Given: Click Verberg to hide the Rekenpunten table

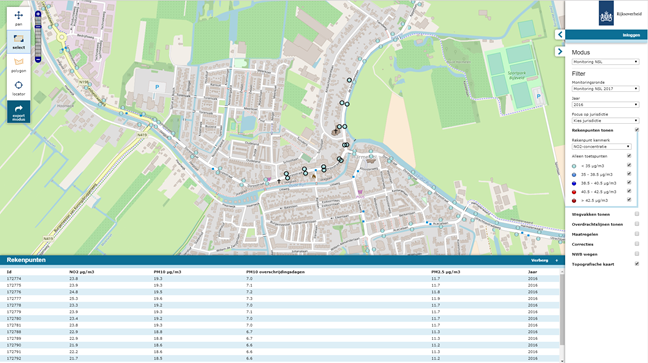Looking at the screenshot, I should 539,260.
